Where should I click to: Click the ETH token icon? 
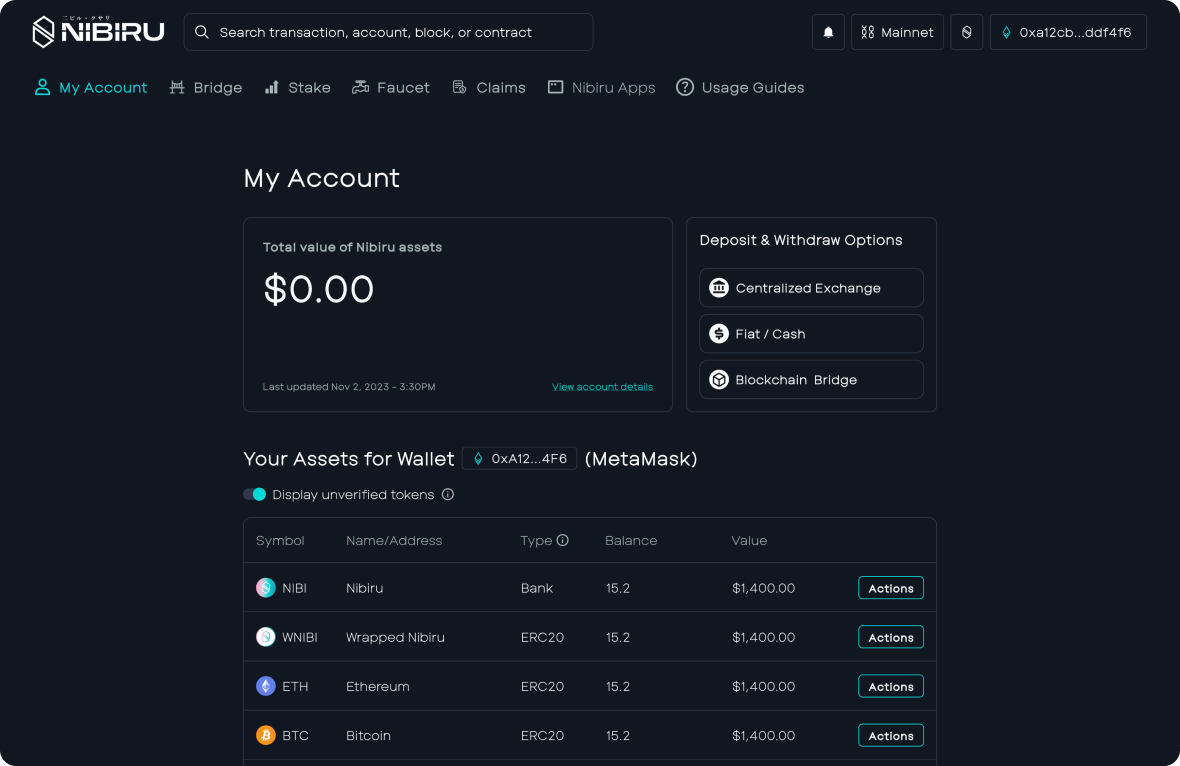coord(266,685)
